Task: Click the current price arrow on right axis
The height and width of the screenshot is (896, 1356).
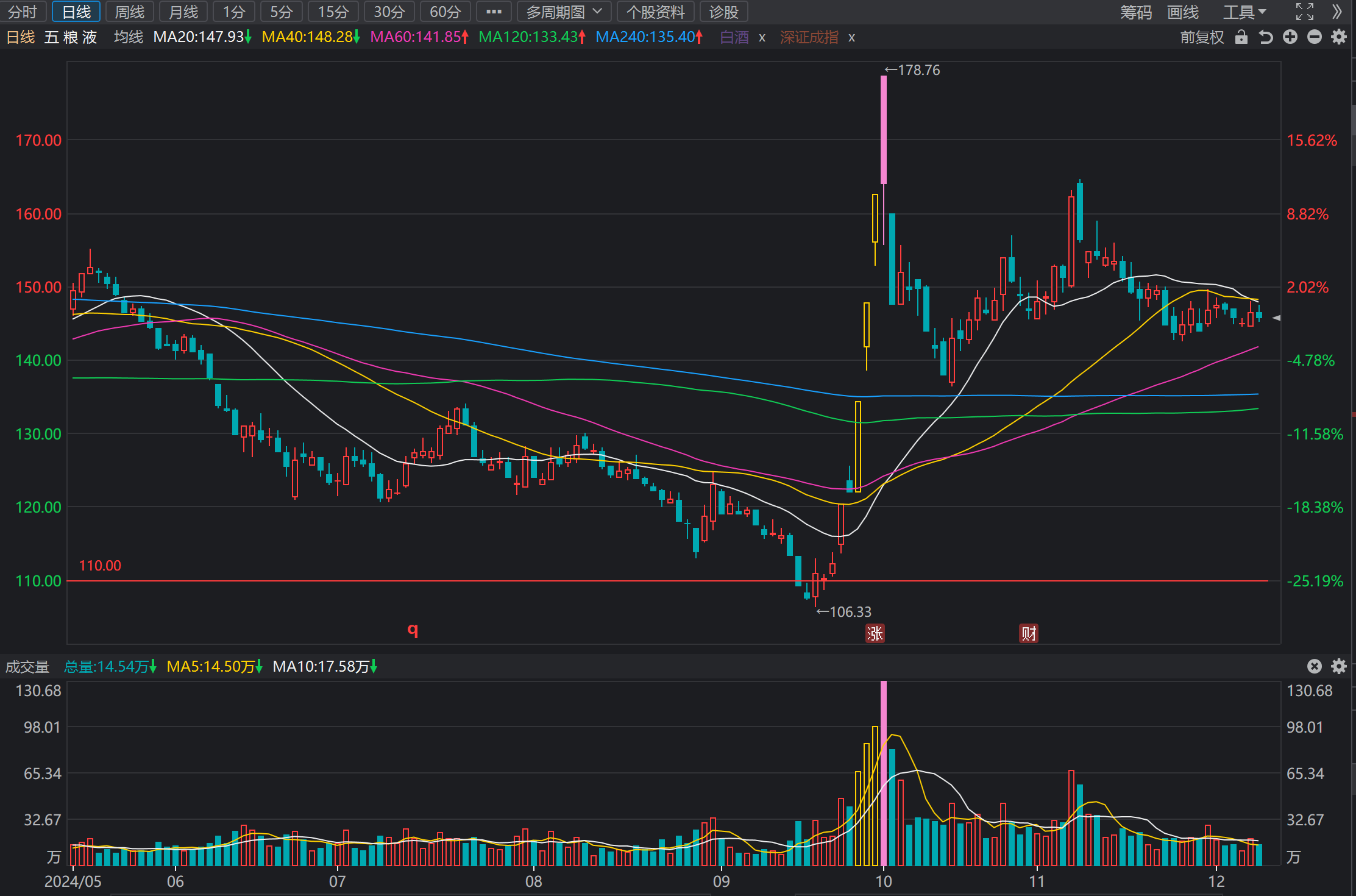Action: point(1276,318)
